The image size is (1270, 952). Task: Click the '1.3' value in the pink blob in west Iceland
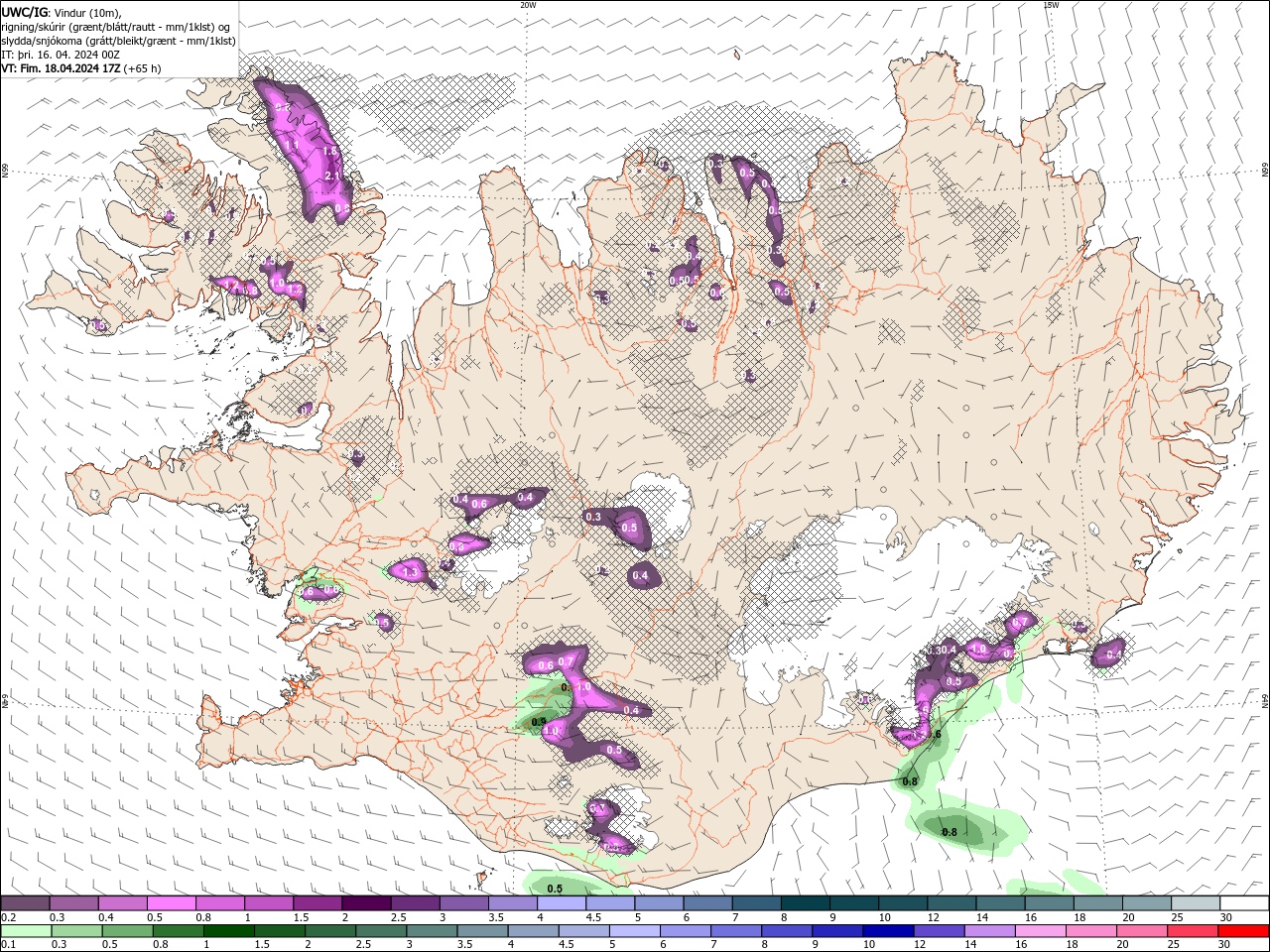coord(410,572)
